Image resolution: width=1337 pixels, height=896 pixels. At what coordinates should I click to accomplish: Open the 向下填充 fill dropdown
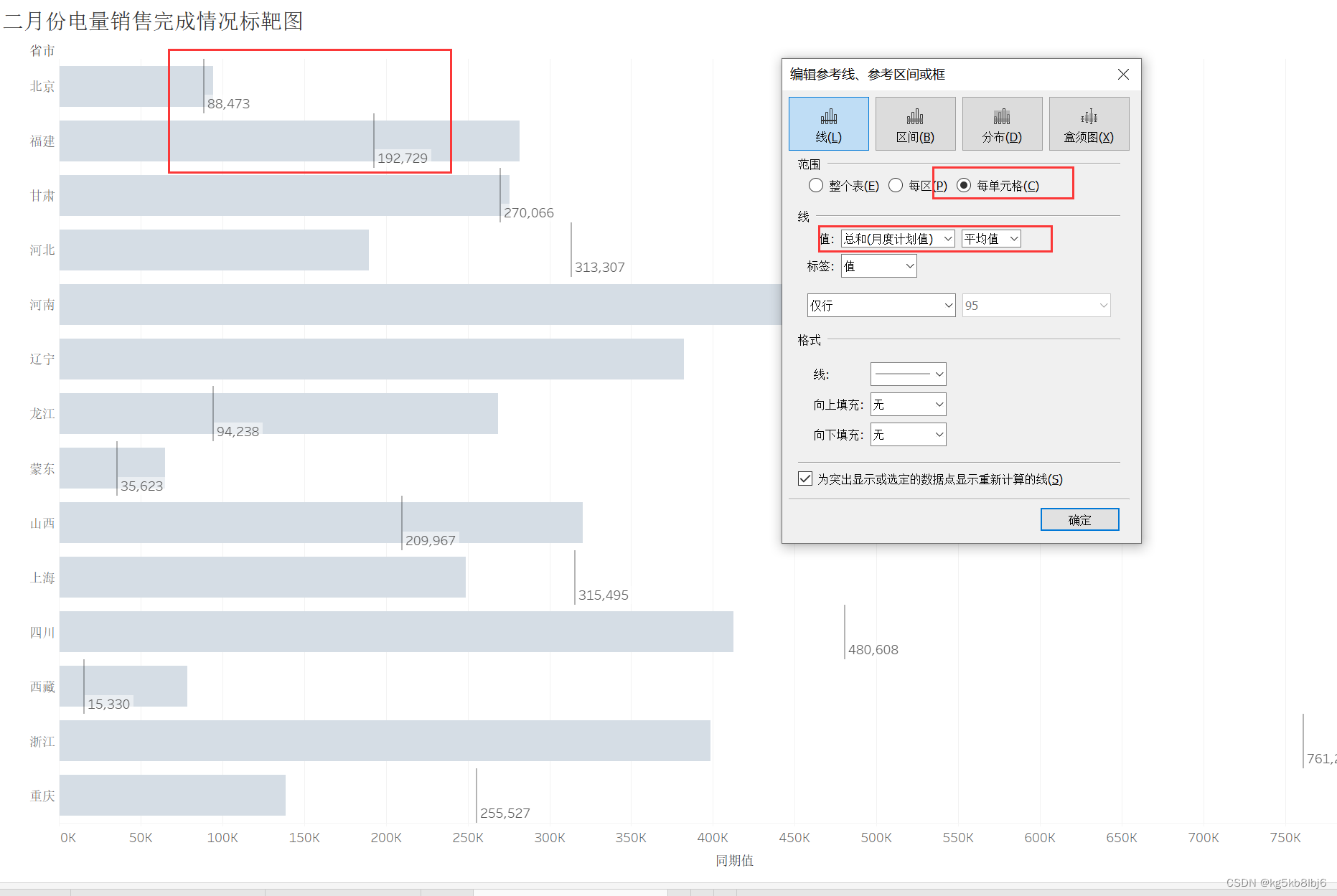tap(909, 435)
